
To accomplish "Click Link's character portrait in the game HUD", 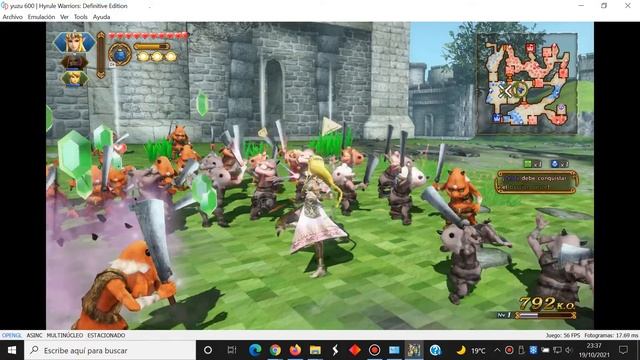I will click(74, 78).
